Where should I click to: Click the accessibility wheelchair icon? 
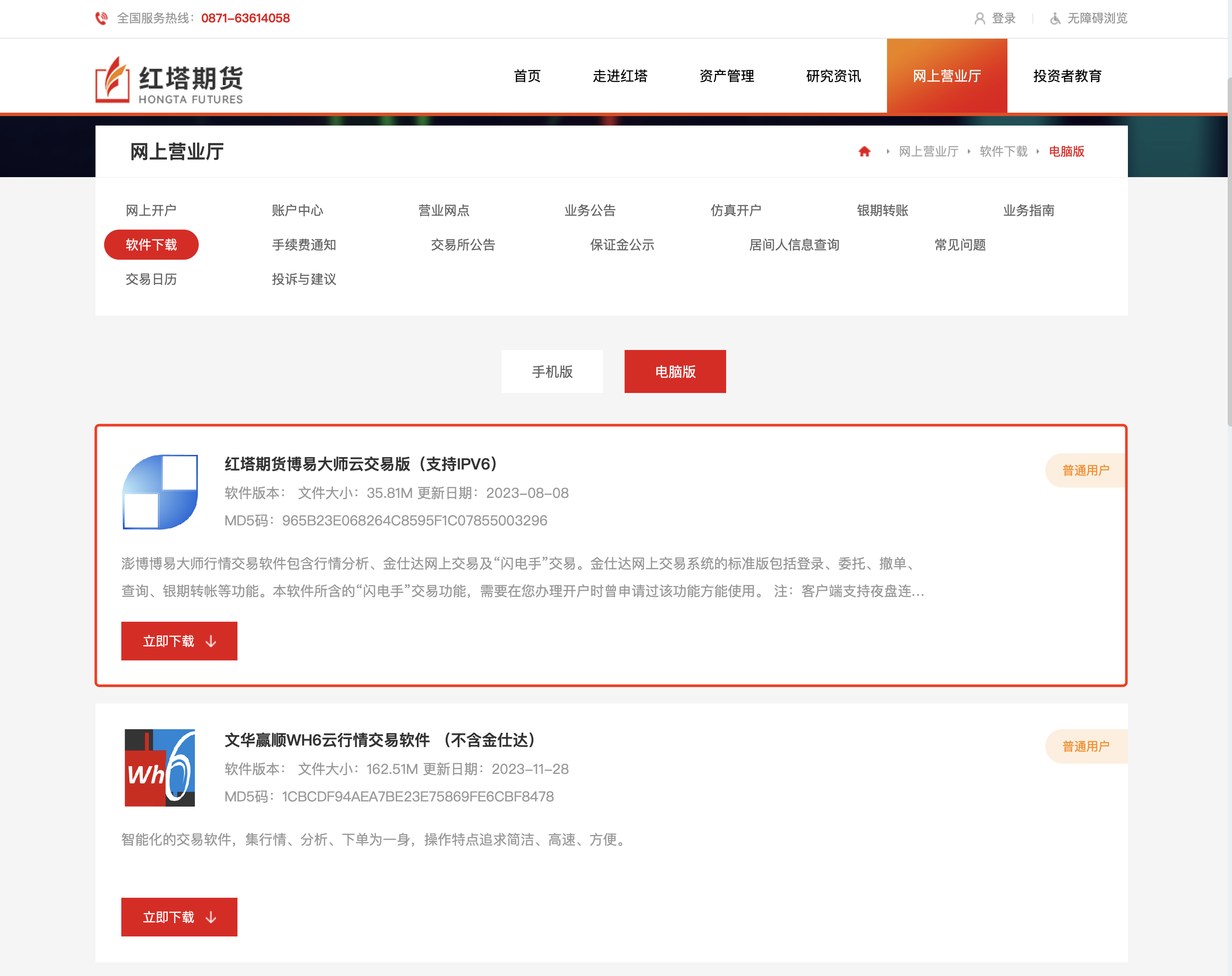click(1056, 18)
